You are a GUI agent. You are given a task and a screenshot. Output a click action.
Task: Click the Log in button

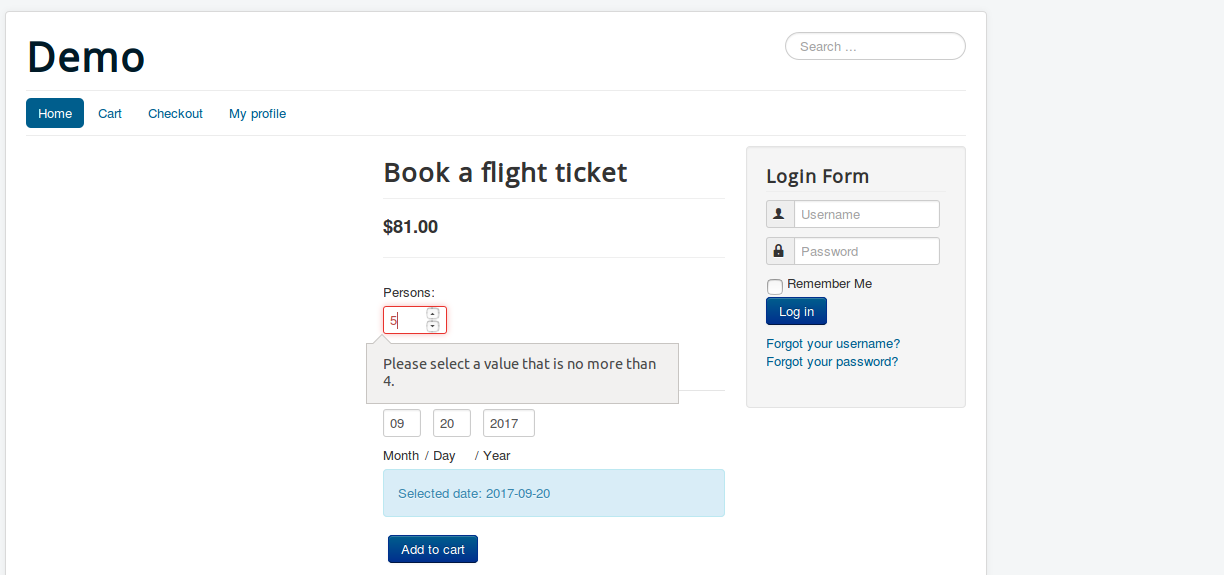[796, 311]
